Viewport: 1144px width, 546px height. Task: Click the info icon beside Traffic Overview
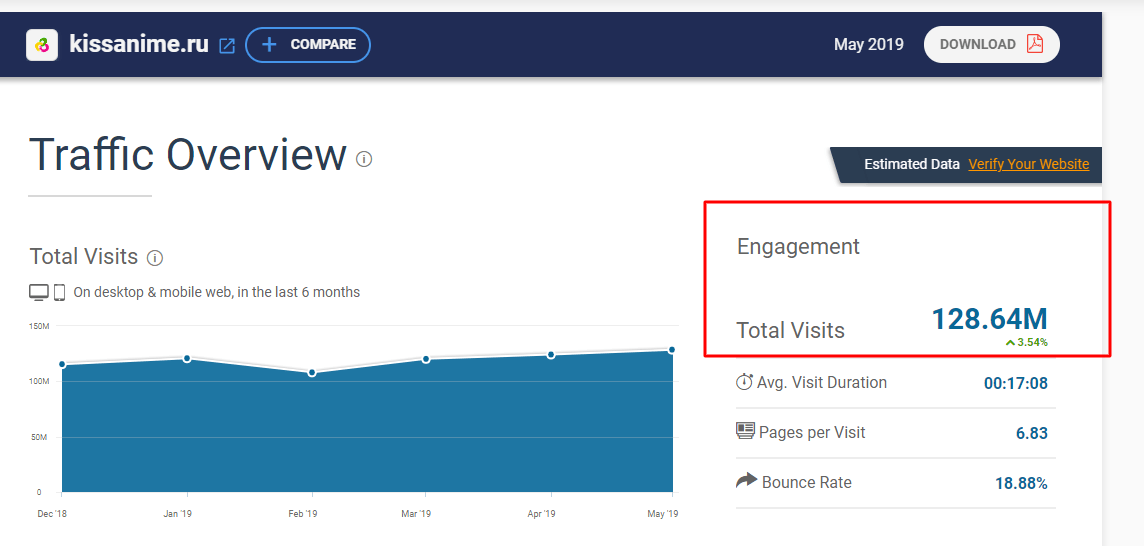[364, 158]
